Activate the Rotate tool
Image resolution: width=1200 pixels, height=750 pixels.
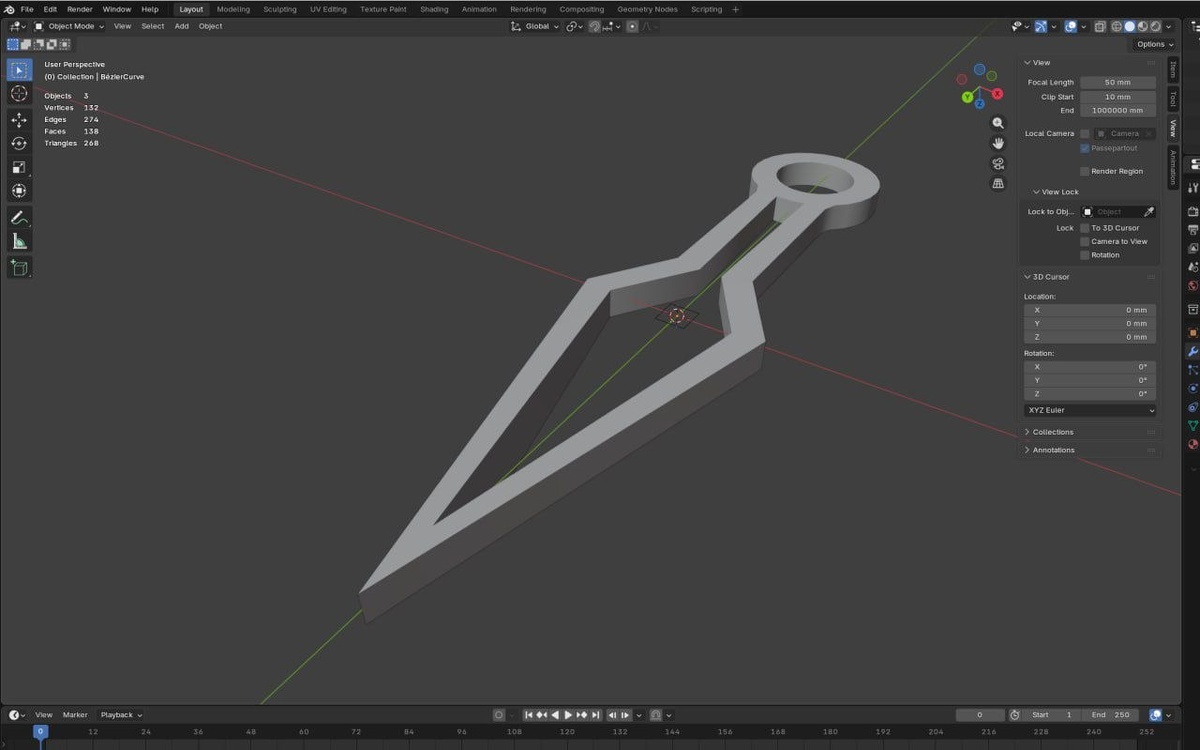pos(19,143)
